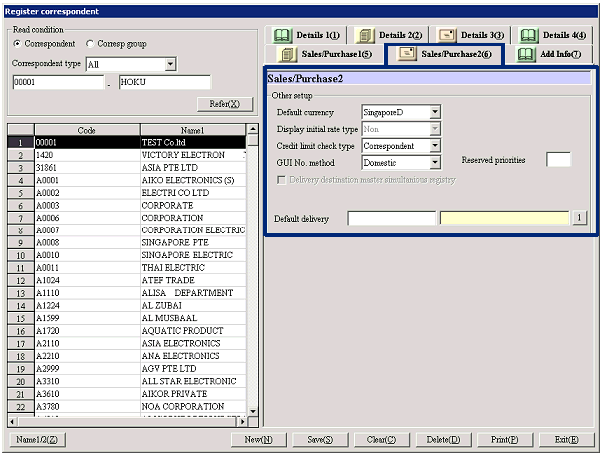Open the Default currency dropdown

pos(435,112)
